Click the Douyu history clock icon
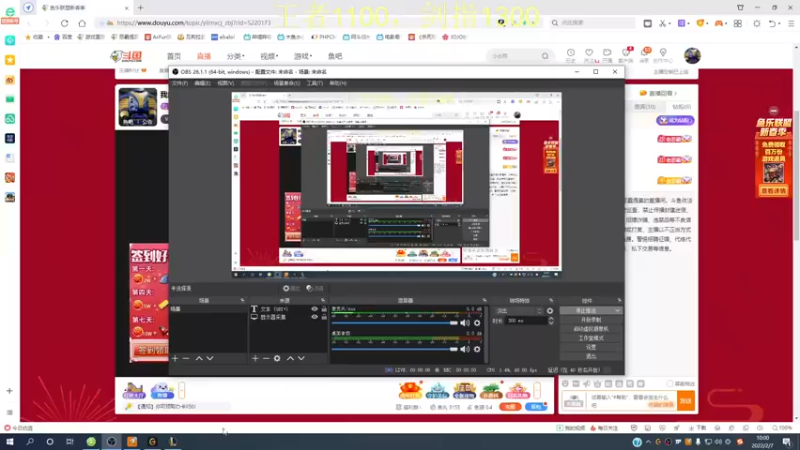 coord(570,53)
